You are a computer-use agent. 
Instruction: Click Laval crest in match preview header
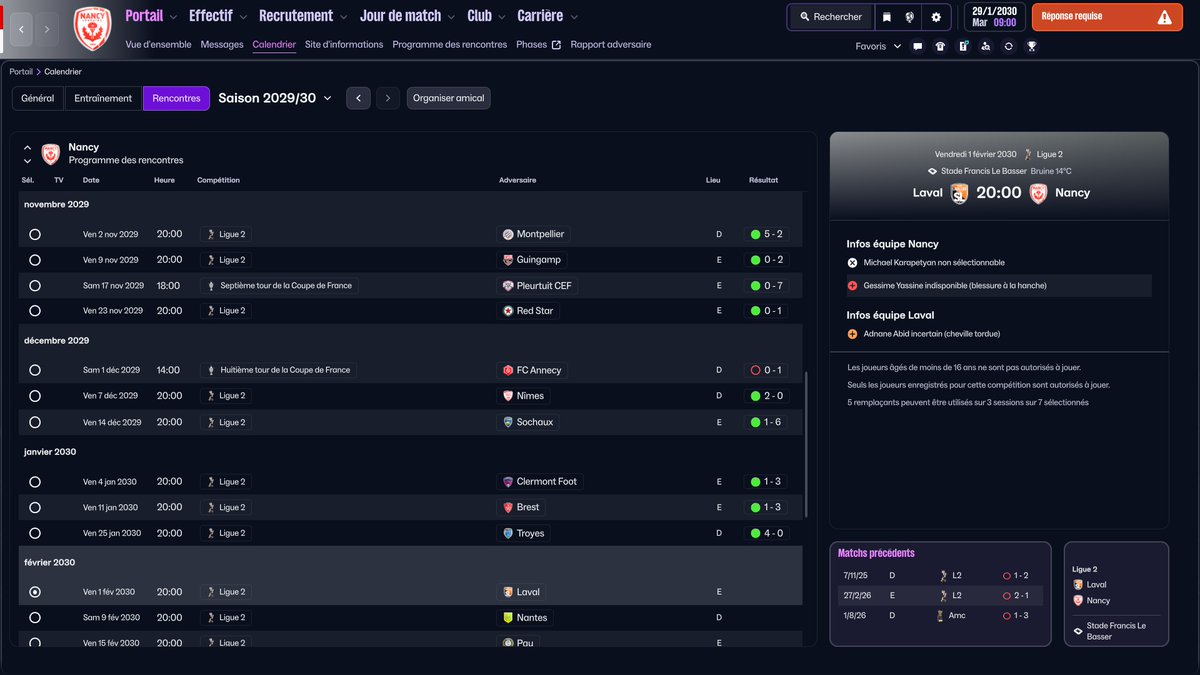tap(959, 193)
